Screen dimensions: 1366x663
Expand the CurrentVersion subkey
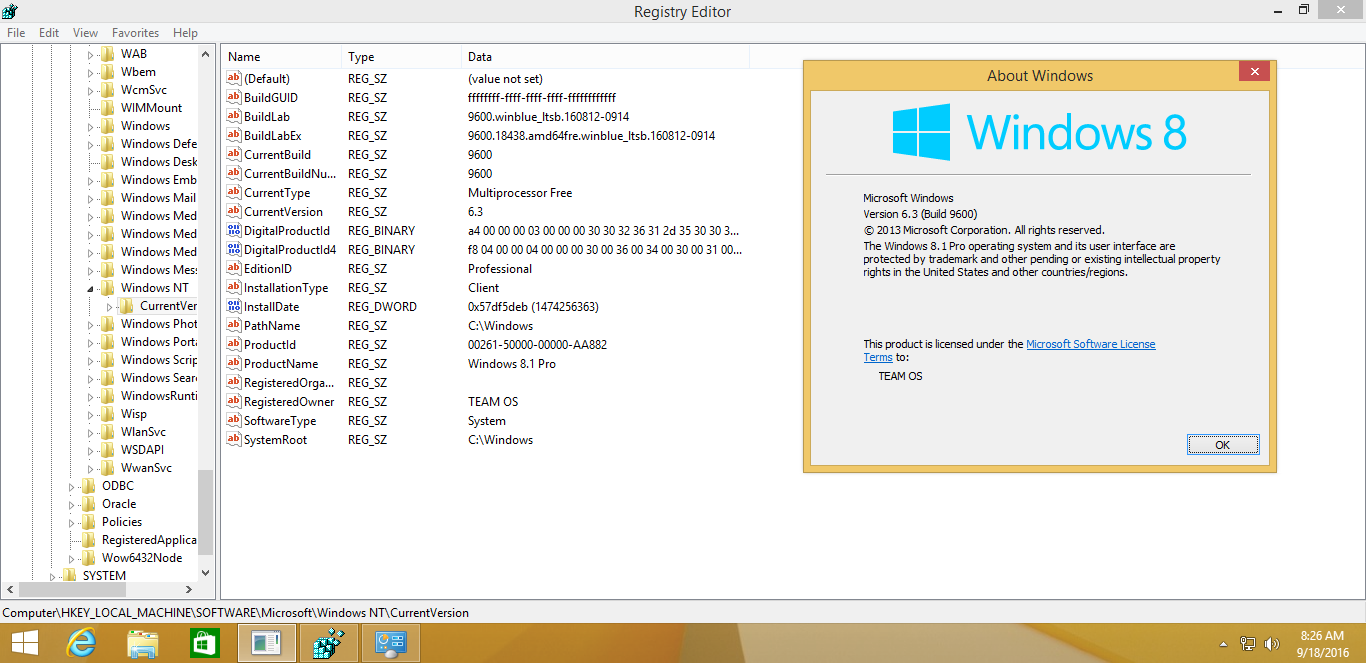coord(109,306)
